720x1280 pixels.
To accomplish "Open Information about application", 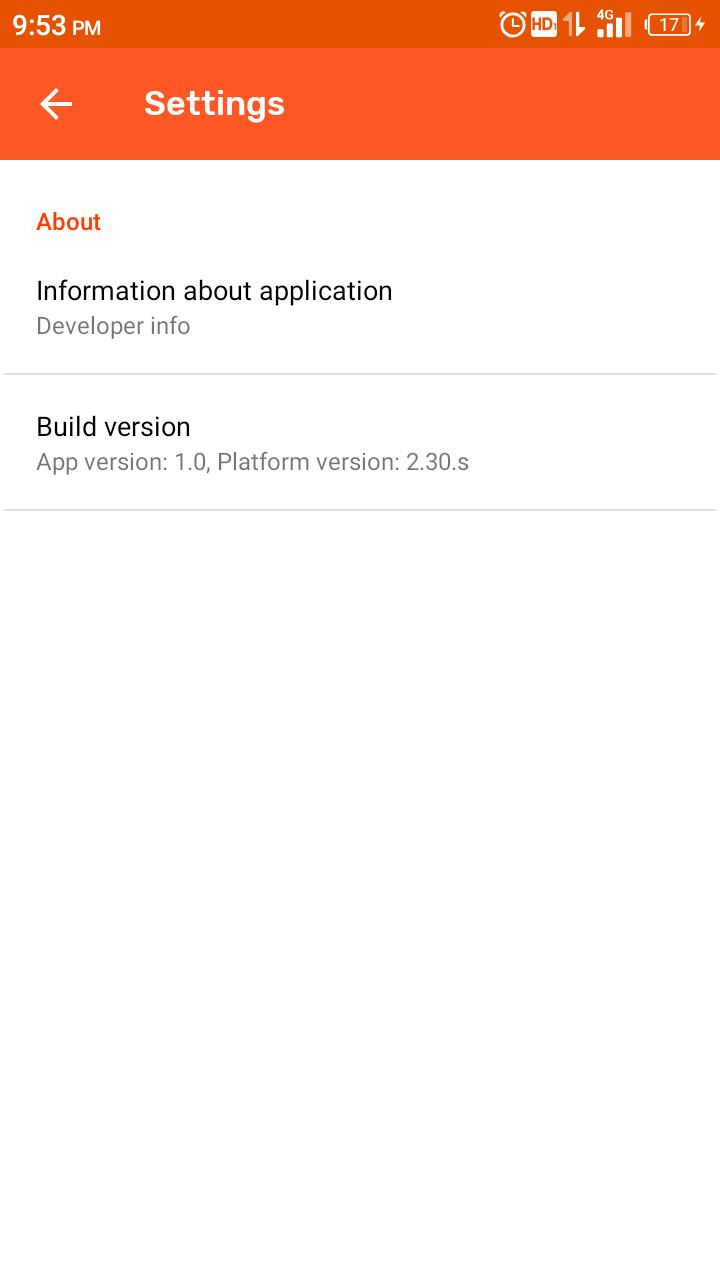I will (x=214, y=291).
